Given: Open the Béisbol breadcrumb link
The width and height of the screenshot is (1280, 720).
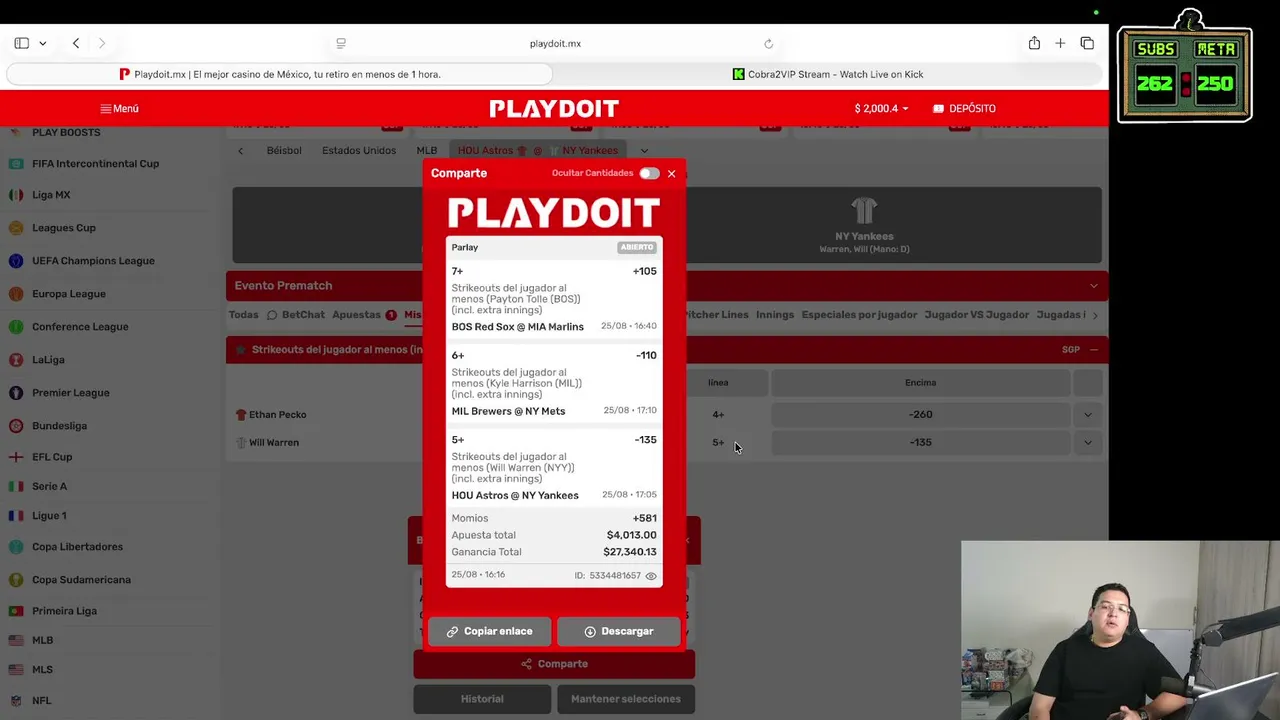Looking at the screenshot, I should 284,151.
